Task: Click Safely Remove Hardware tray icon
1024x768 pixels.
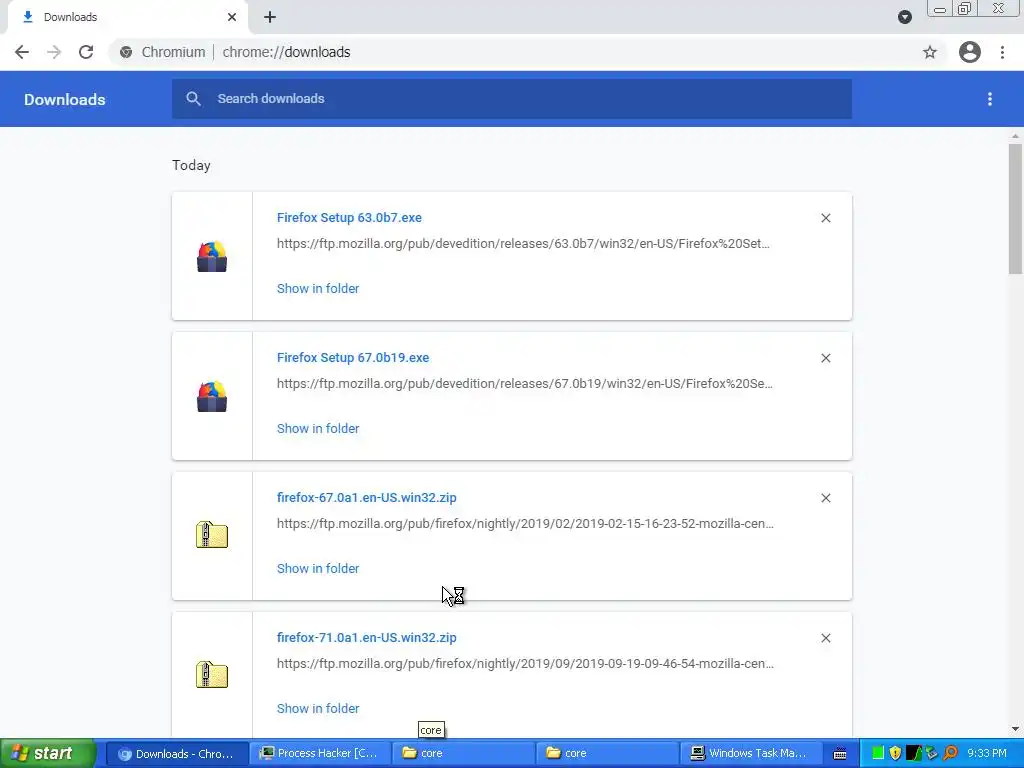Action: [932, 753]
